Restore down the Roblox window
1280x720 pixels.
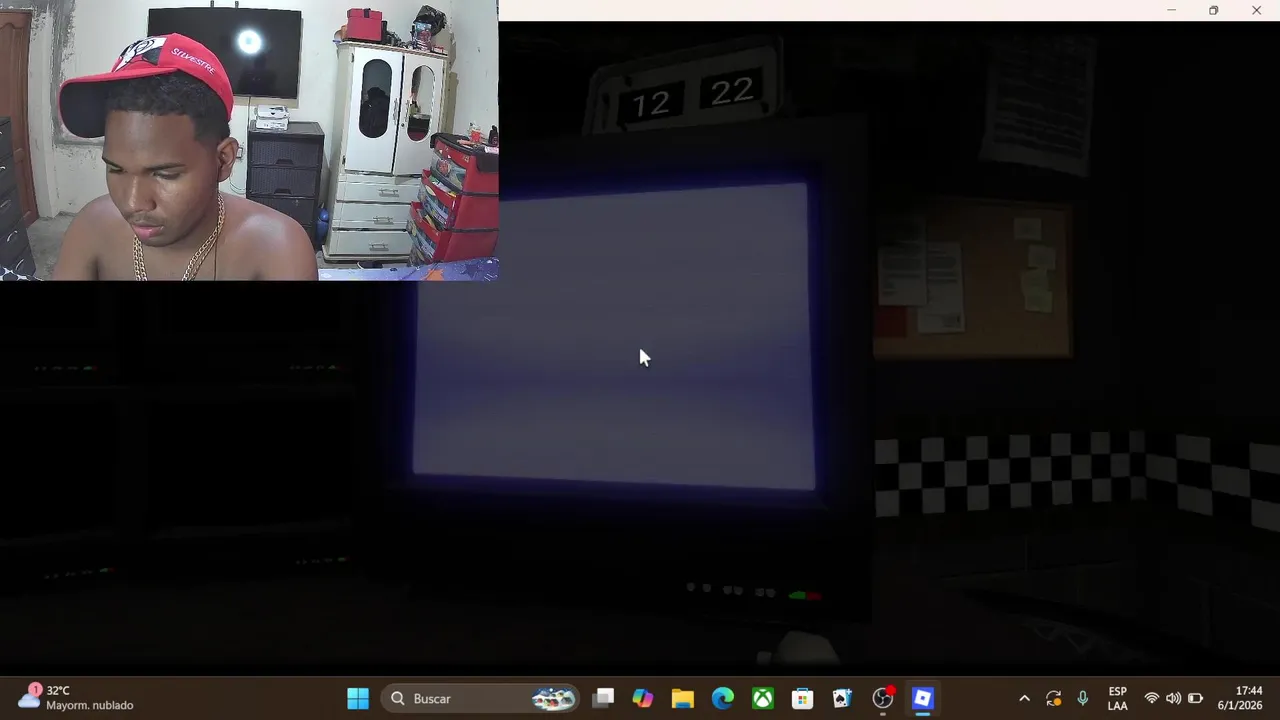(1213, 10)
